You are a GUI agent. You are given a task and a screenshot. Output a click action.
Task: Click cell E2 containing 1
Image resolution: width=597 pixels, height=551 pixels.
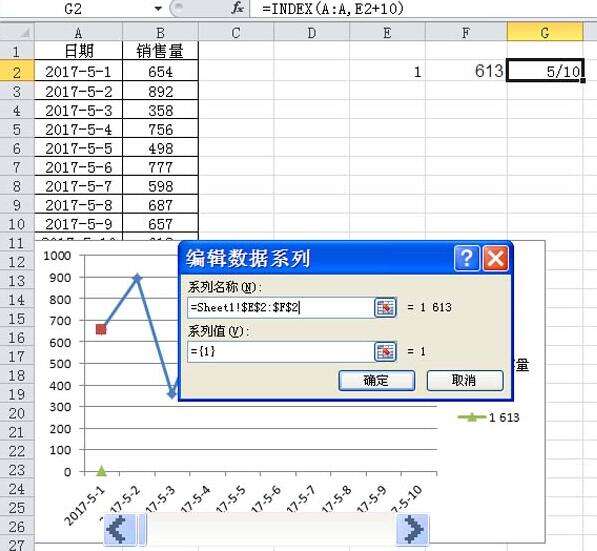tap(387, 72)
